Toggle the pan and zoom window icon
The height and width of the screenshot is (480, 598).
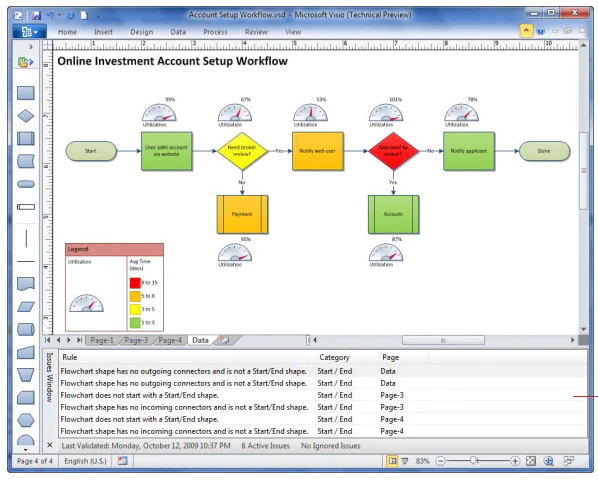pos(548,461)
